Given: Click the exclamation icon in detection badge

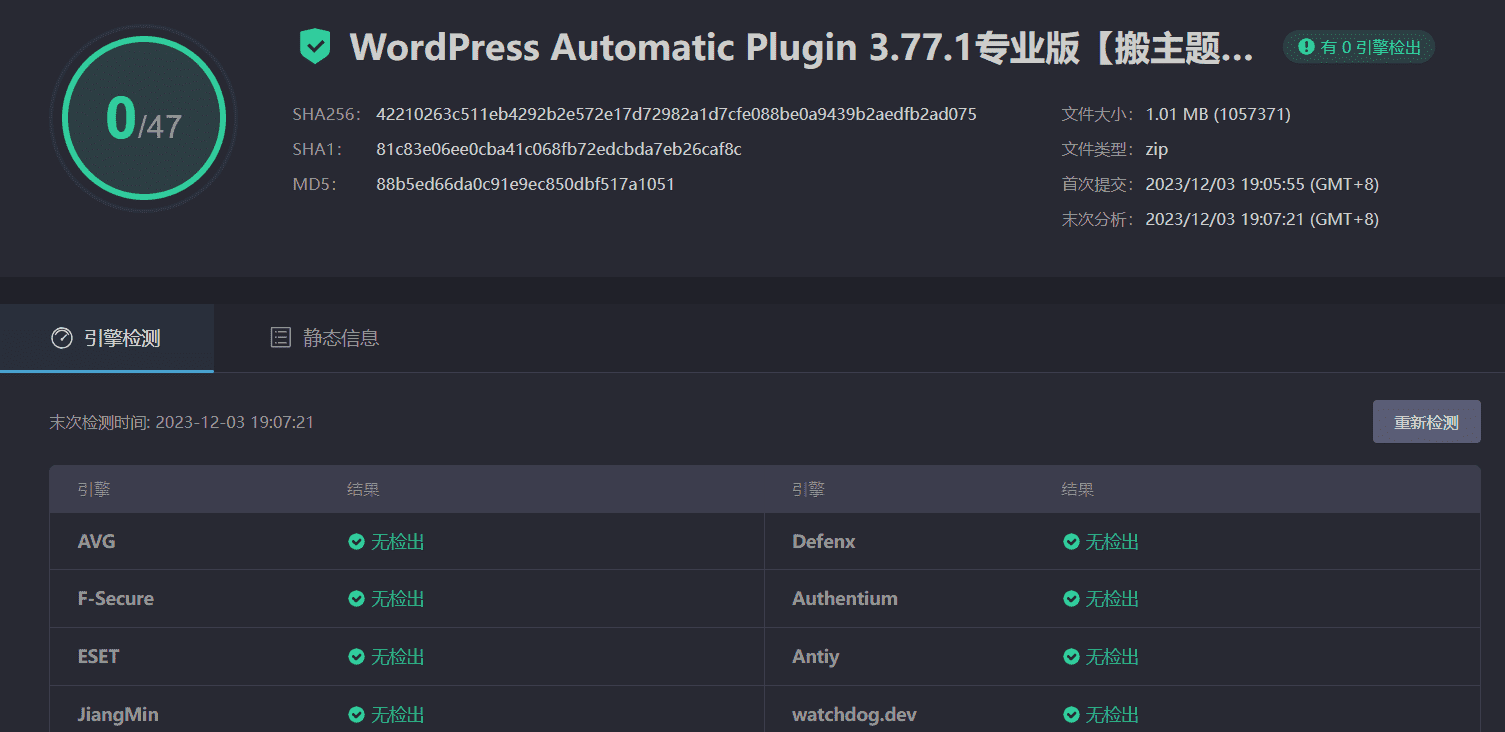Looking at the screenshot, I should point(1306,47).
